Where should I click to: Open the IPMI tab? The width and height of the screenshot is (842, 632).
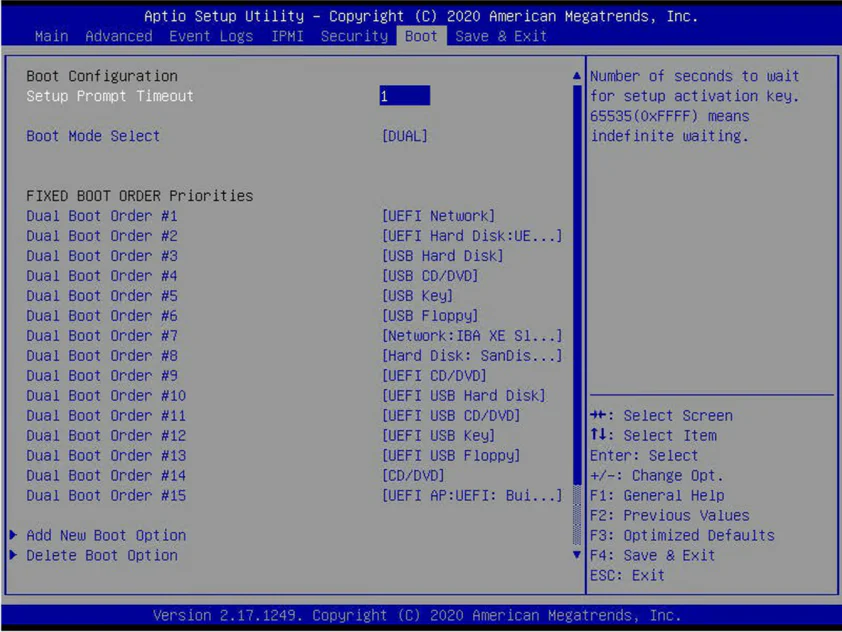[x=287, y=36]
